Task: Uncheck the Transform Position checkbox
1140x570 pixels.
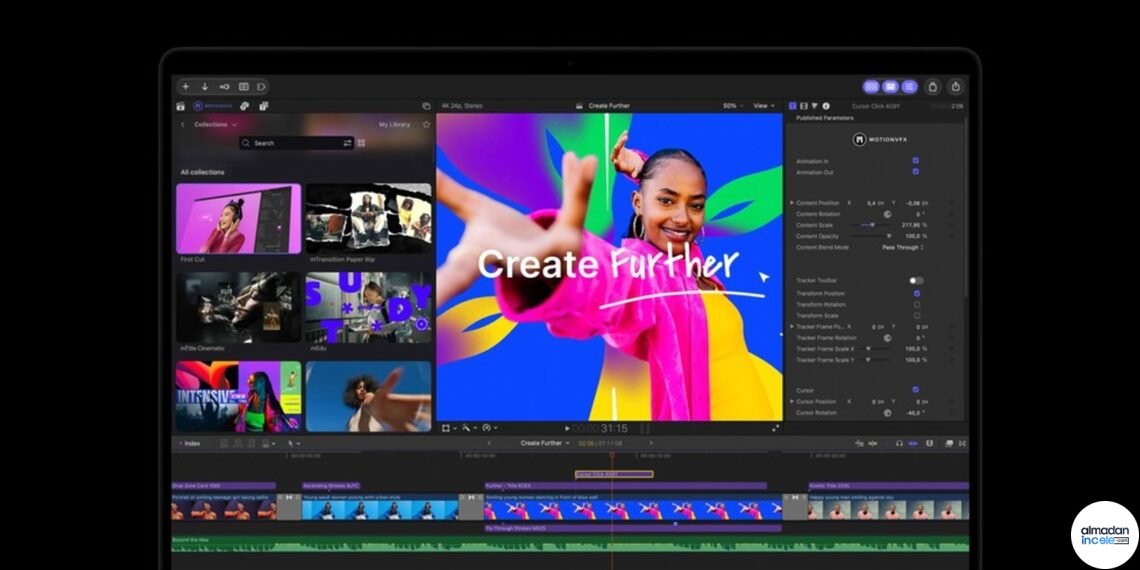Action: (x=917, y=293)
